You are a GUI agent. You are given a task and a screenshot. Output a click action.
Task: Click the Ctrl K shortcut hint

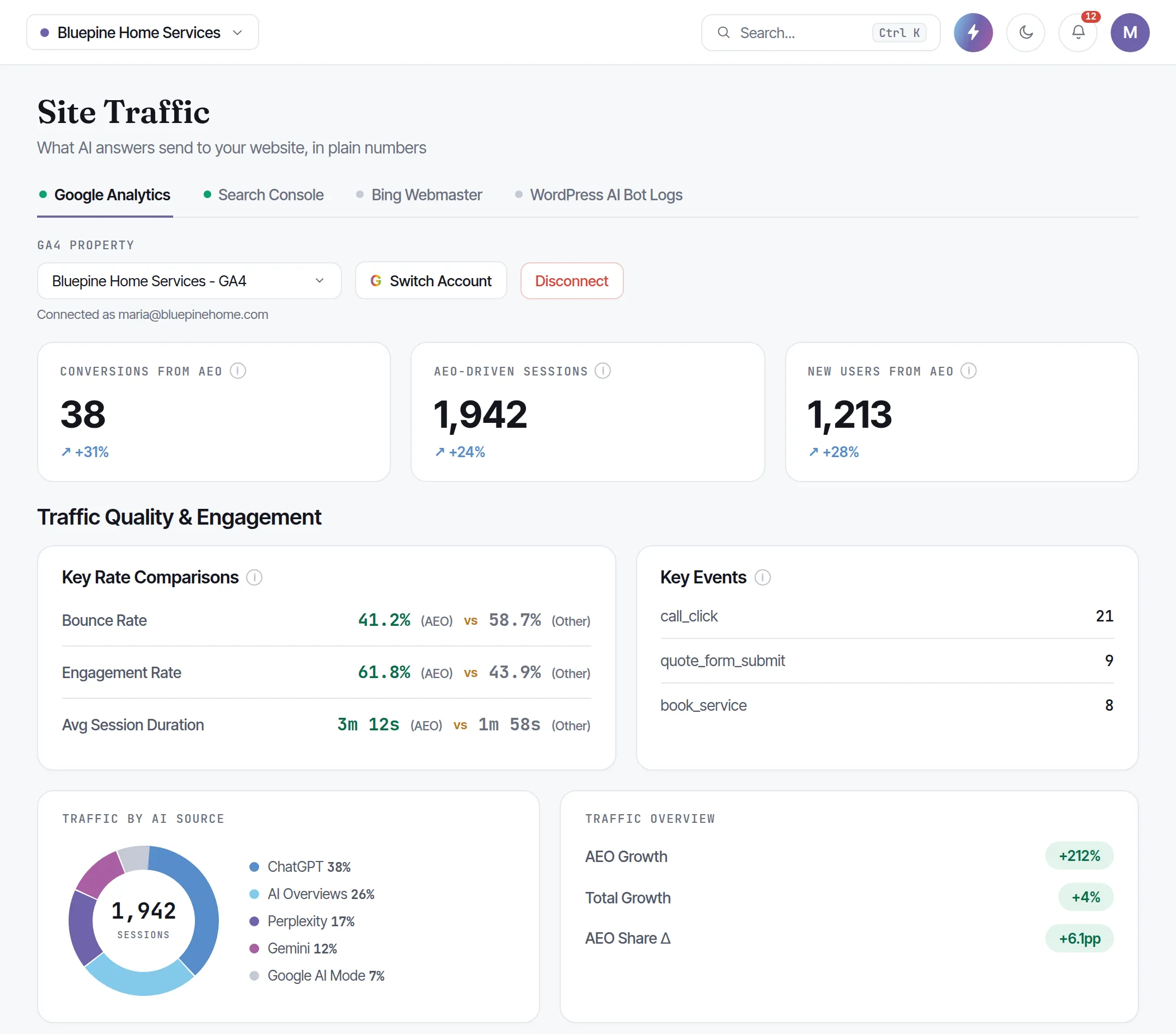(x=899, y=33)
